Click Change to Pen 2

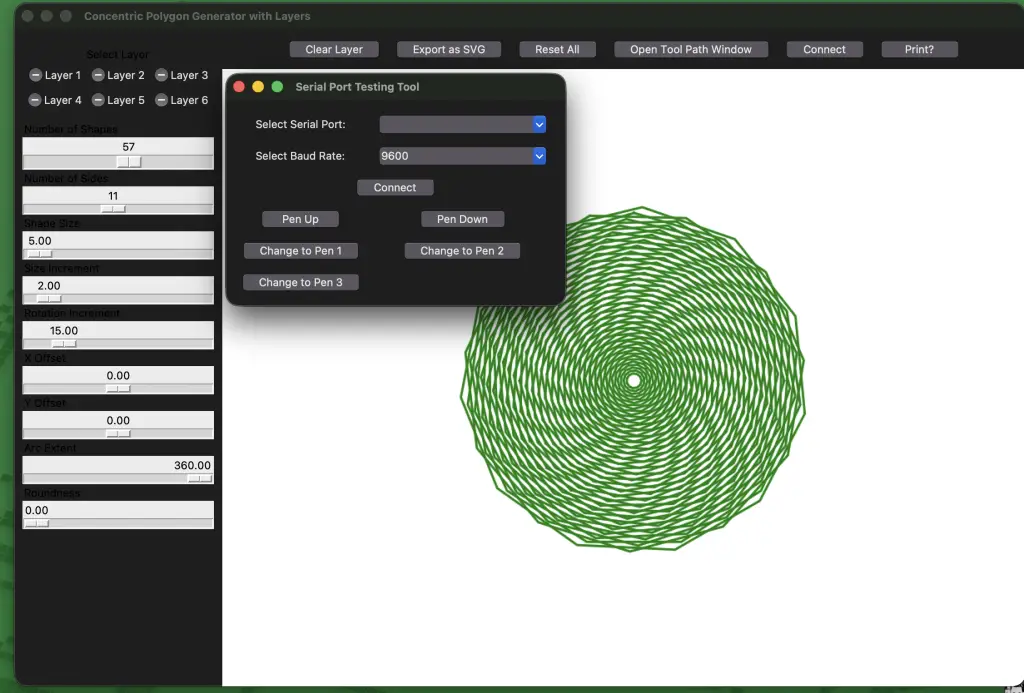462,251
